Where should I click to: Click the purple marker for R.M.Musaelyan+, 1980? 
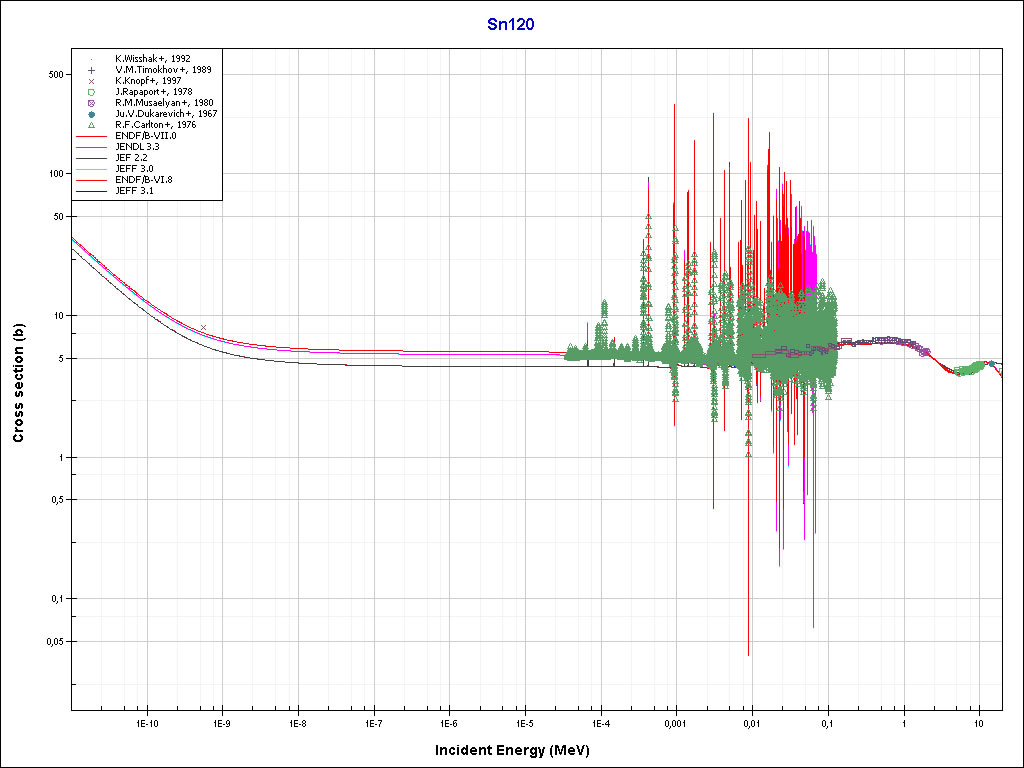(x=91, y=103)
